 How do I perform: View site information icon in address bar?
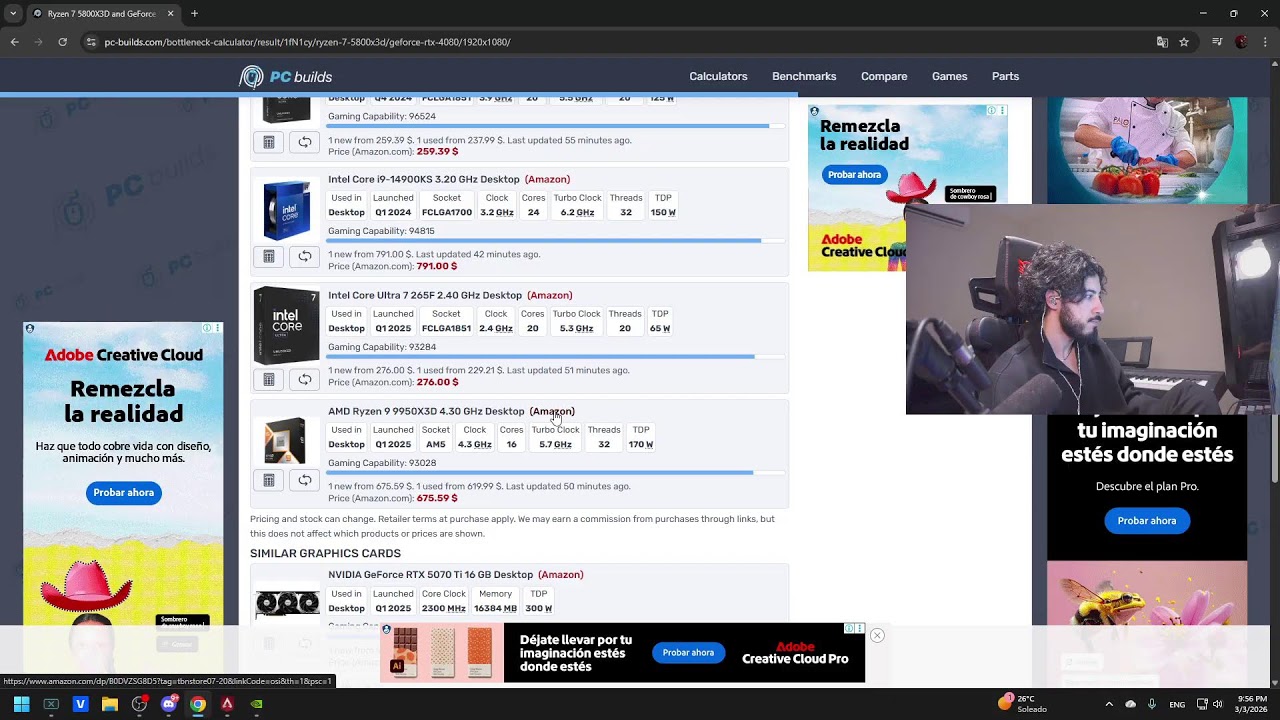tap(91, 42)
